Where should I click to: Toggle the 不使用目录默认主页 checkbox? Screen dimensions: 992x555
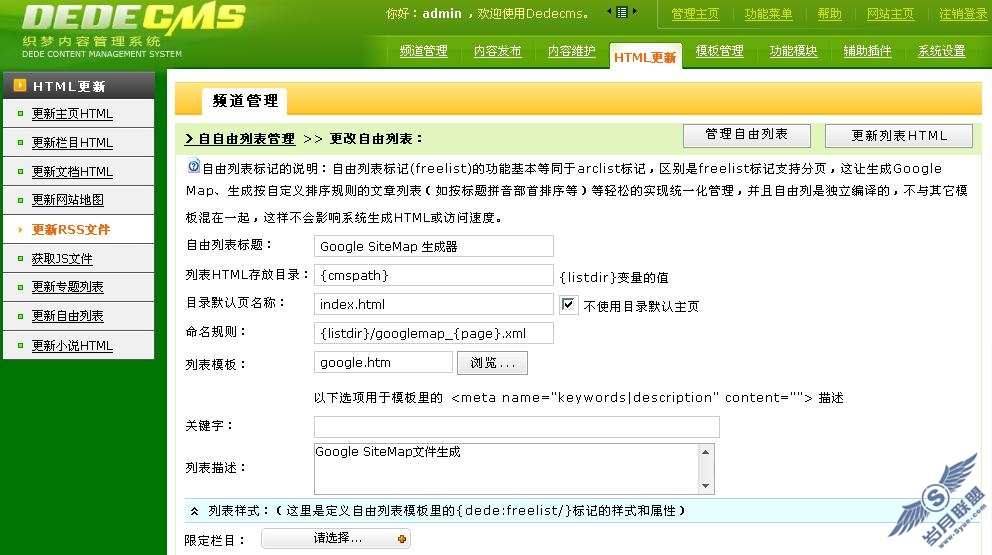click(x=569, y=305)
